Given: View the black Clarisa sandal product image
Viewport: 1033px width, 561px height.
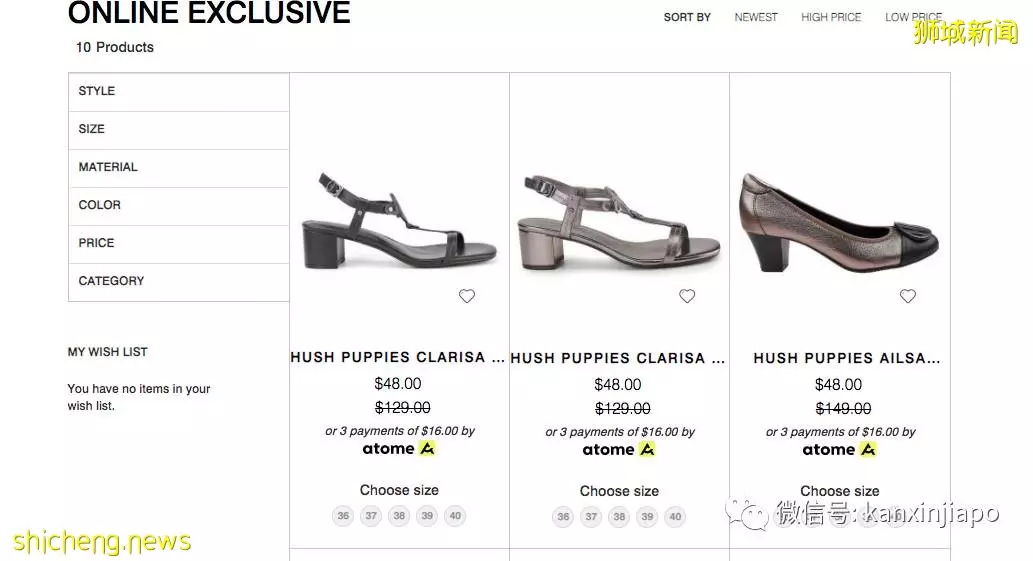Looking at the screenshot, I should click(399, 221).
